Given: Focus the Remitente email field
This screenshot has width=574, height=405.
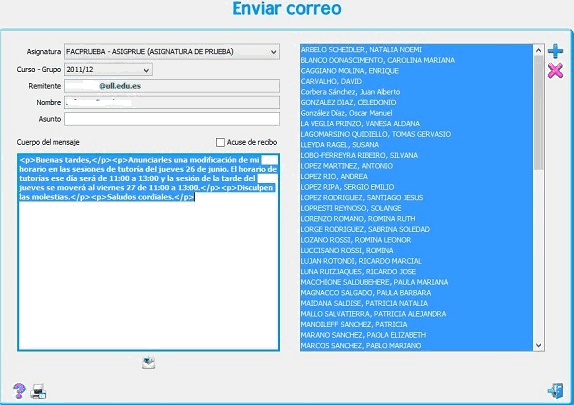Looking at the screenshot, I should [172, 86].
